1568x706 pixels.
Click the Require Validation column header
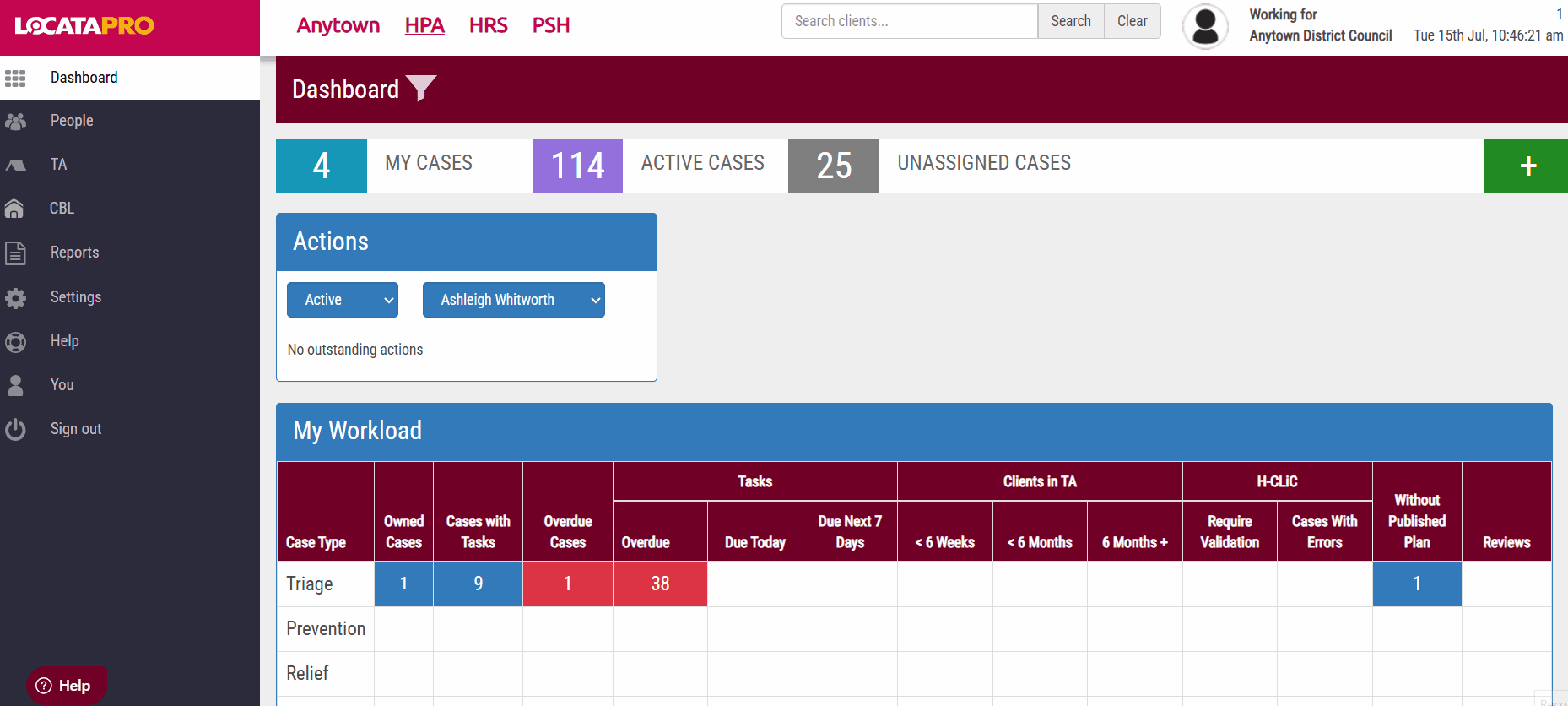1230,532
